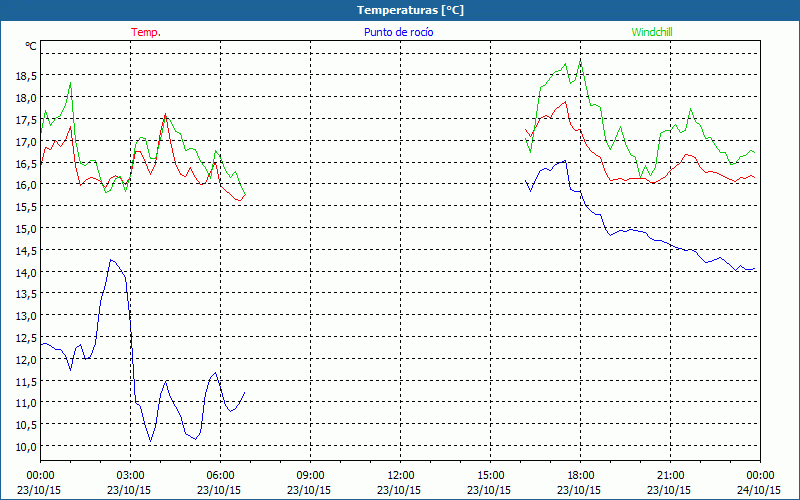
Task: Click the 11,5 y-axis value
Action: [x=26, y=382]
